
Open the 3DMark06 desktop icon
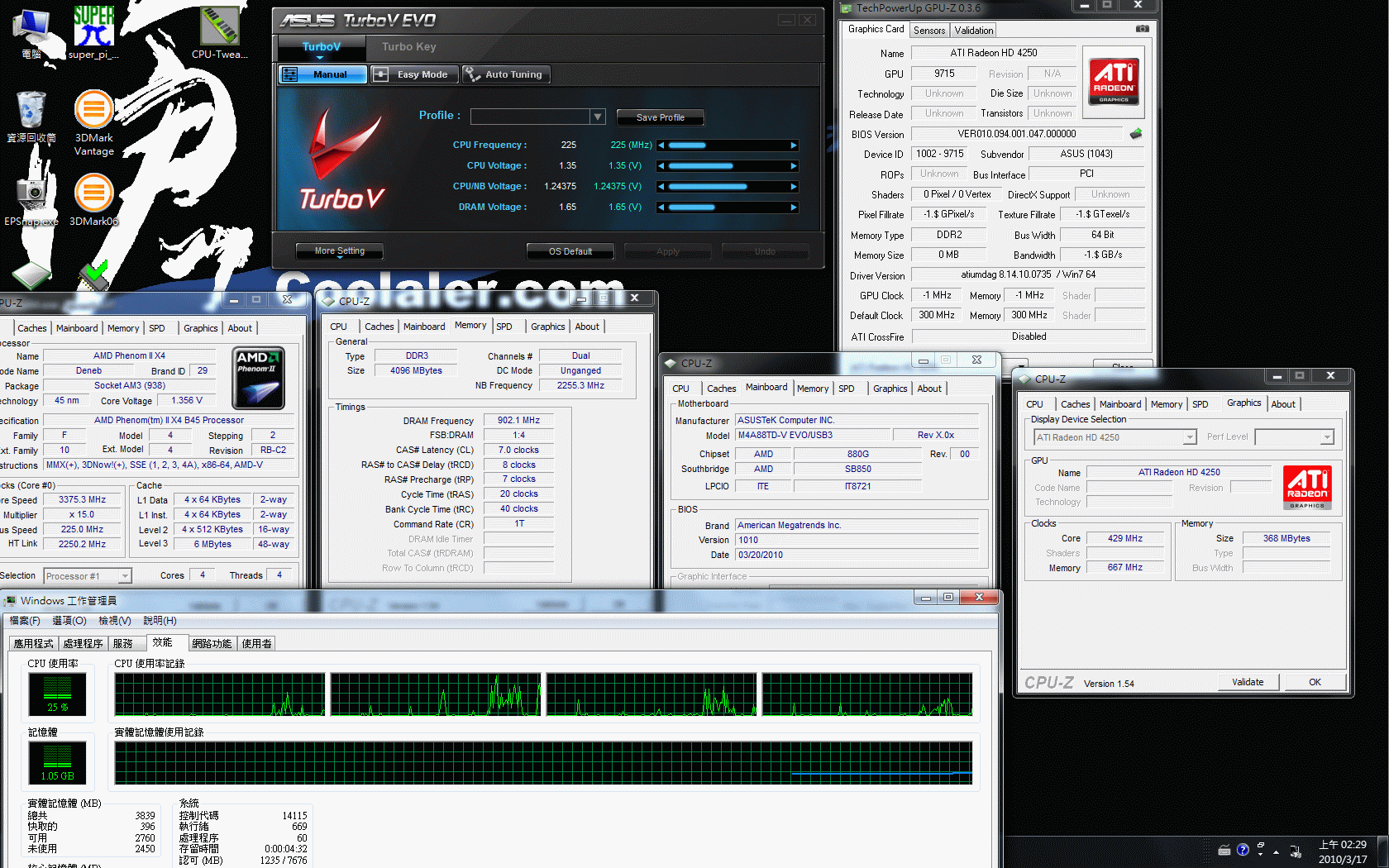click(94, 201)
